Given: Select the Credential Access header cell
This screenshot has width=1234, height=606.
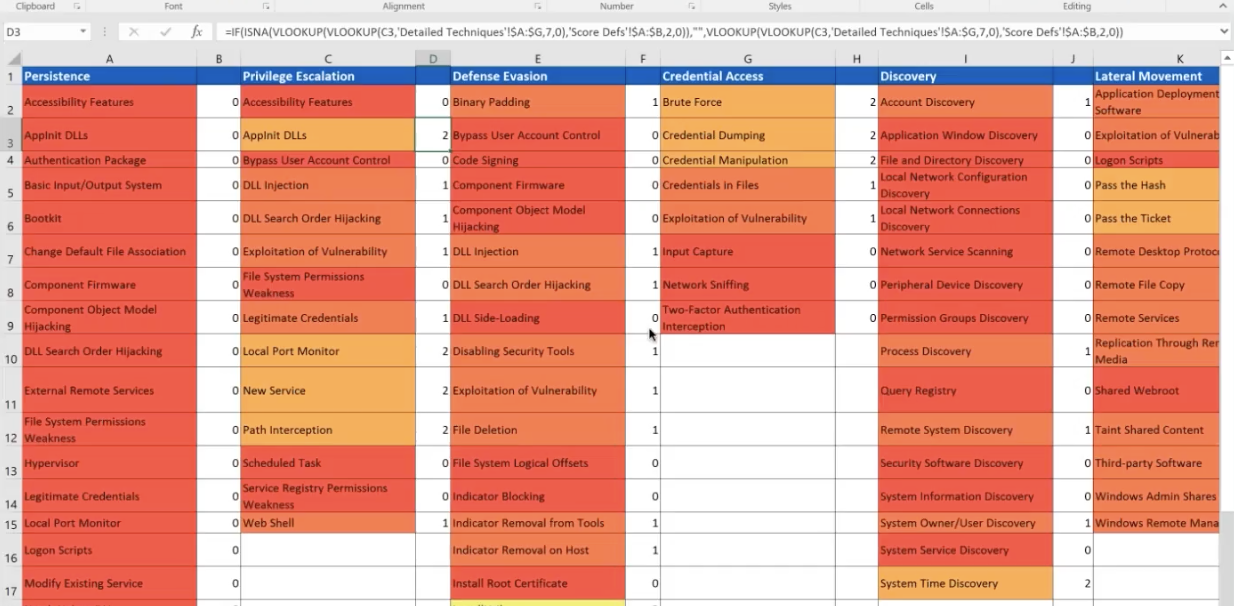Looking at the screenshot, I should tap(747, 76).
